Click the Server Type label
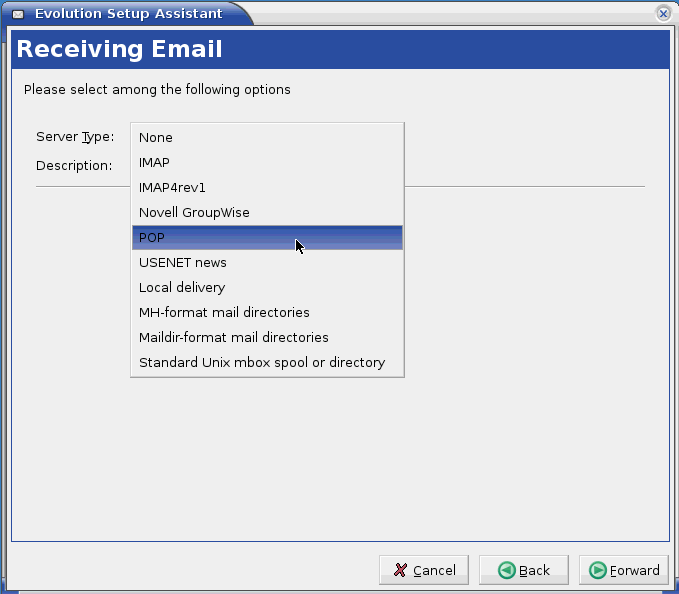 [75, 137]
